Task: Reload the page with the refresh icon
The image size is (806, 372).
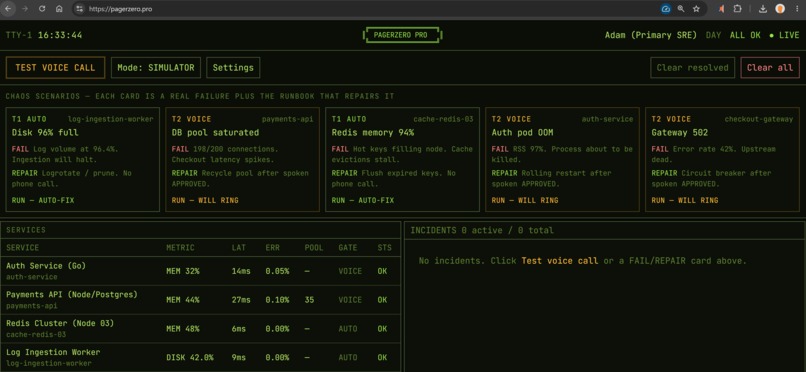Action: tap(42, 9)
